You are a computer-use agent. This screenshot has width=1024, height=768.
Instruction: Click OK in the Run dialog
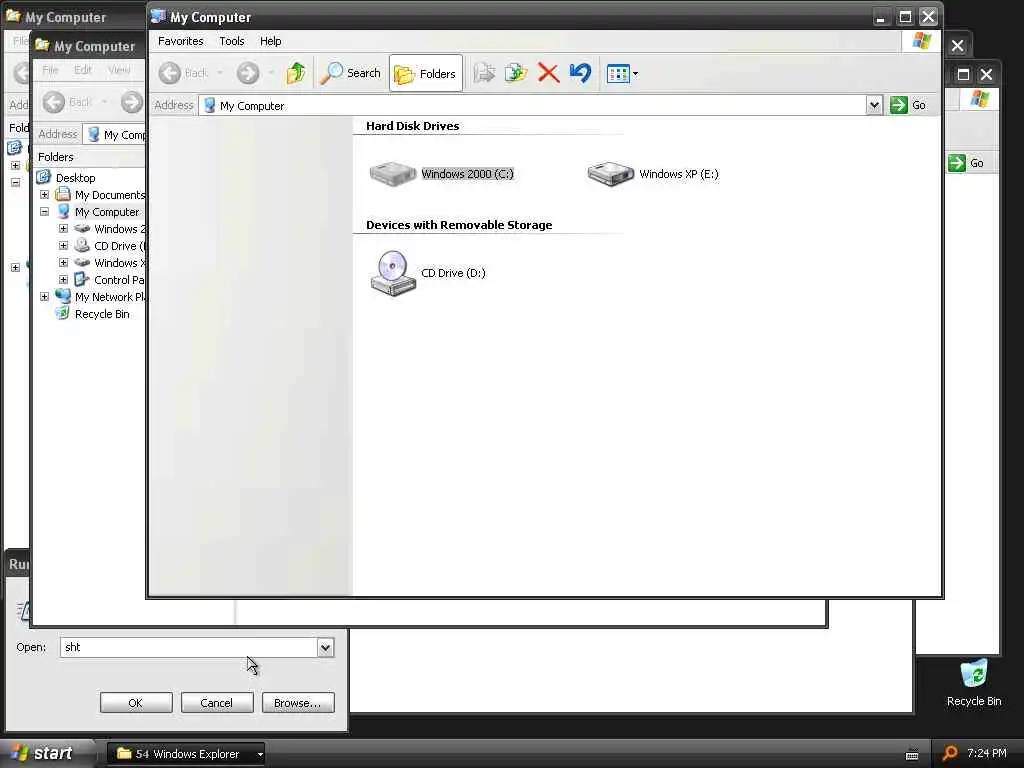coord(136,703)
